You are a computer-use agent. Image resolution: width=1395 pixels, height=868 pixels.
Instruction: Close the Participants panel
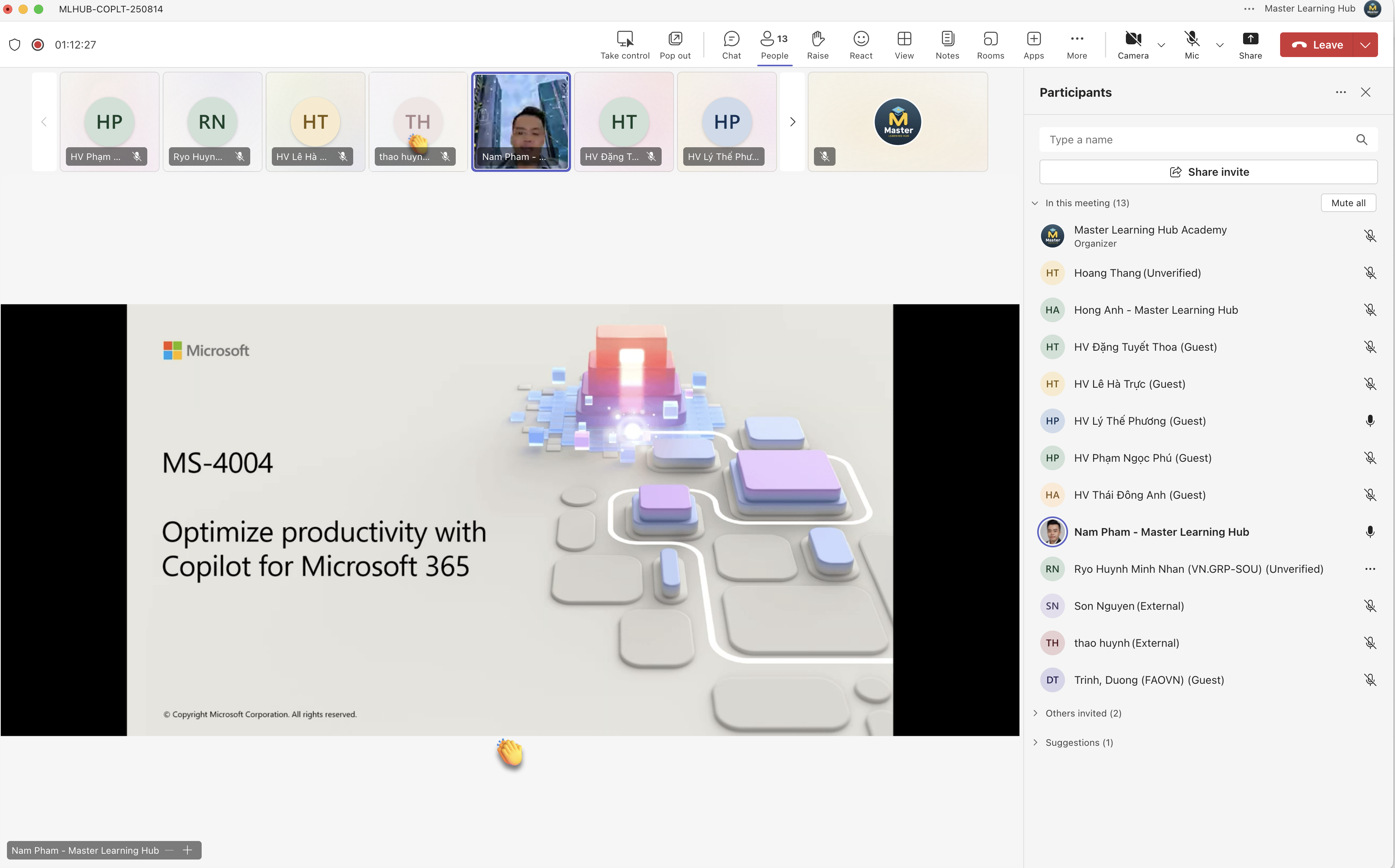coord(1365,93)
